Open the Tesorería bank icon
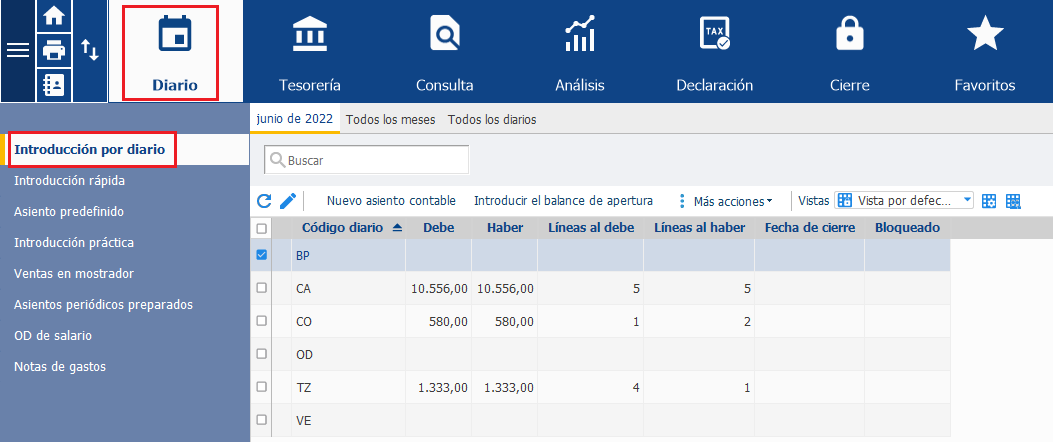Image resolution: width=1053 pixels, height=442 pixels. pyautogui.click(x=310, y=34)
